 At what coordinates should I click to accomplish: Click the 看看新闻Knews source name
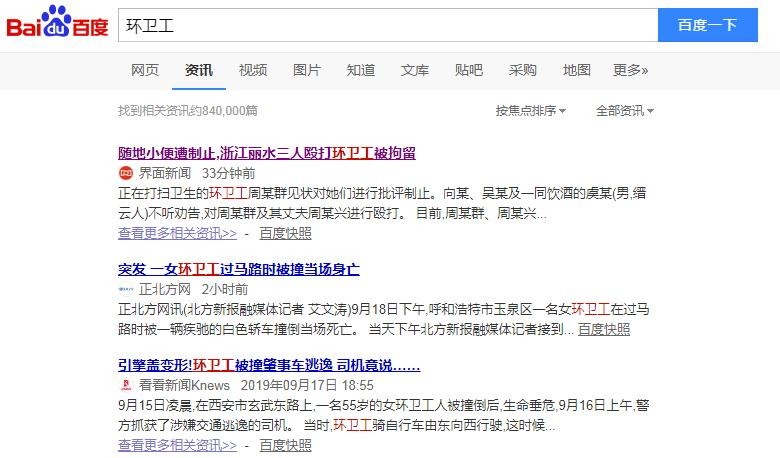pos(184,385)
